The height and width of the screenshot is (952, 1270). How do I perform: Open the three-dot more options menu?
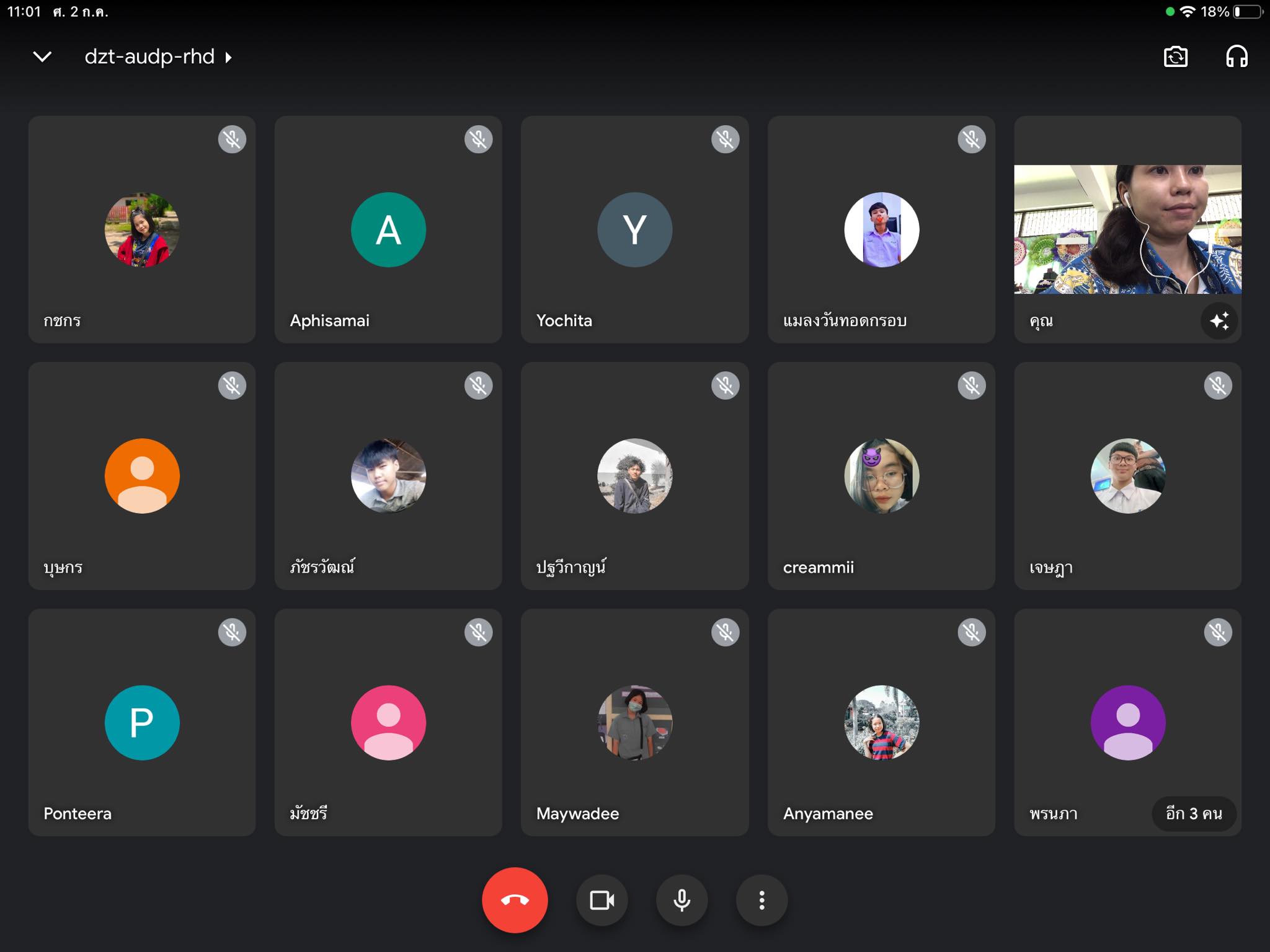(x=762, y=900)
